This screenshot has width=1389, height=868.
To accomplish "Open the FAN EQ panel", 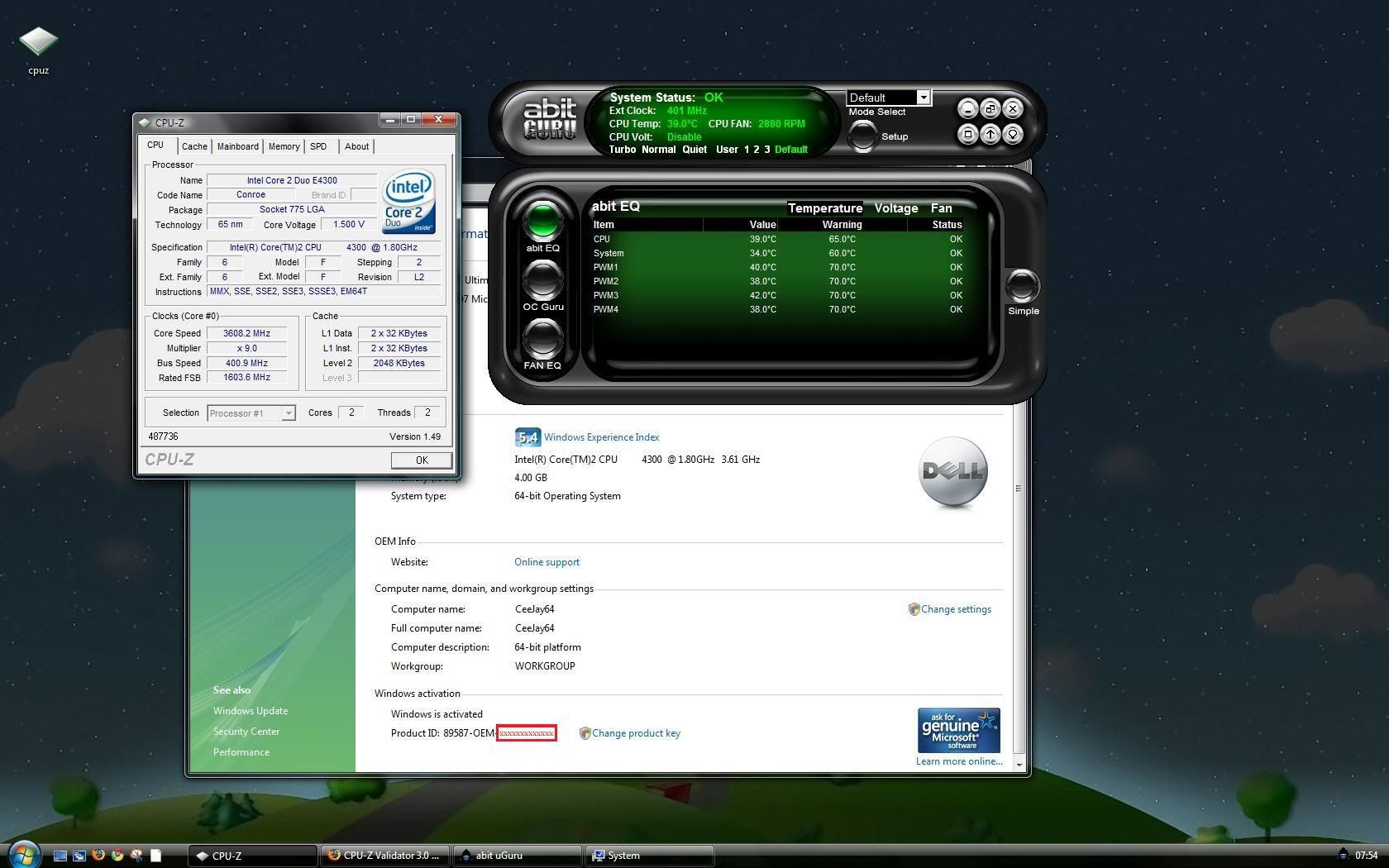I will click(x=542, y=339).
